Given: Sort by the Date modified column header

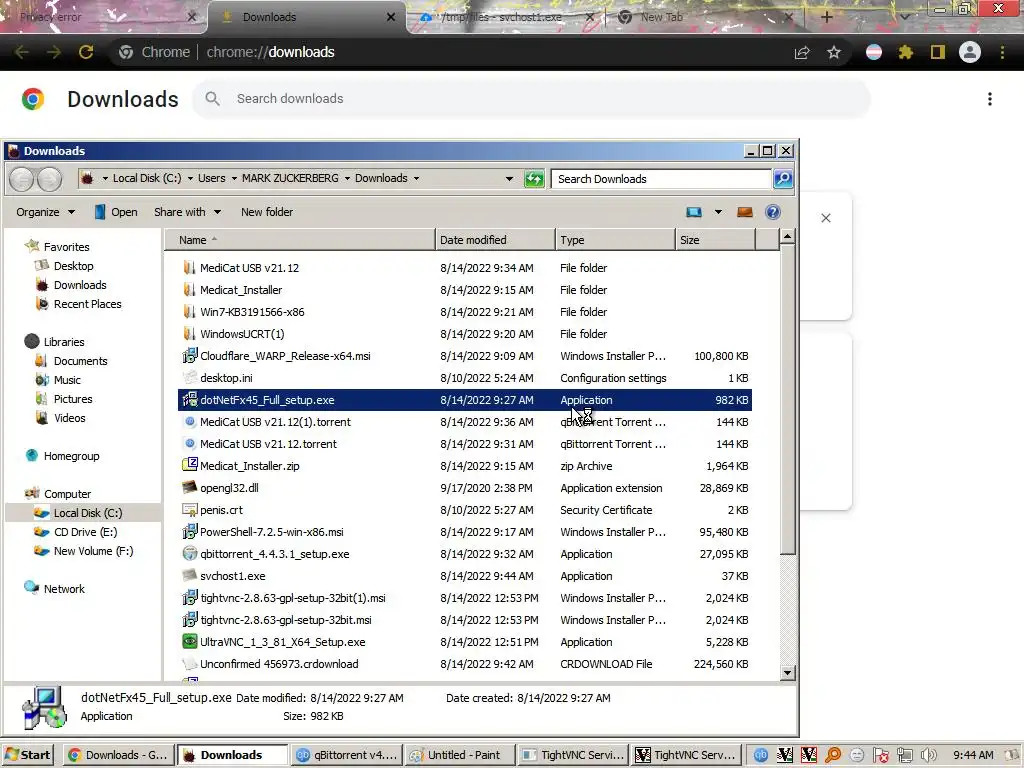Looking at the screenshot, I should (x=495, y=240).
